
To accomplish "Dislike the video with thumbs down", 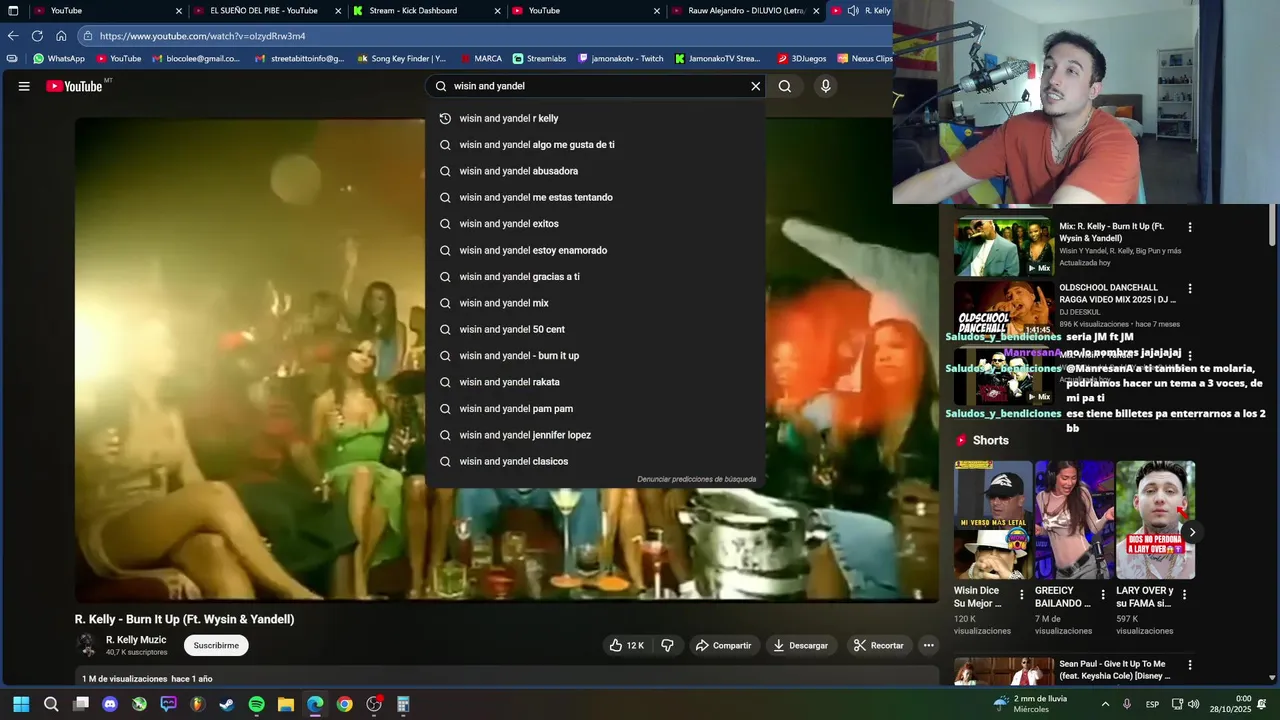I will (667, 645).
